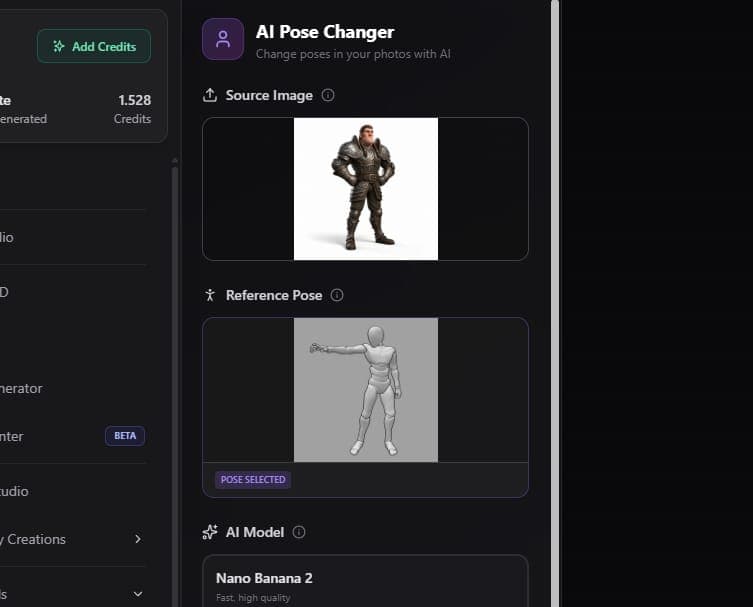Open the AI Model info icon

(x=299, y=532)
